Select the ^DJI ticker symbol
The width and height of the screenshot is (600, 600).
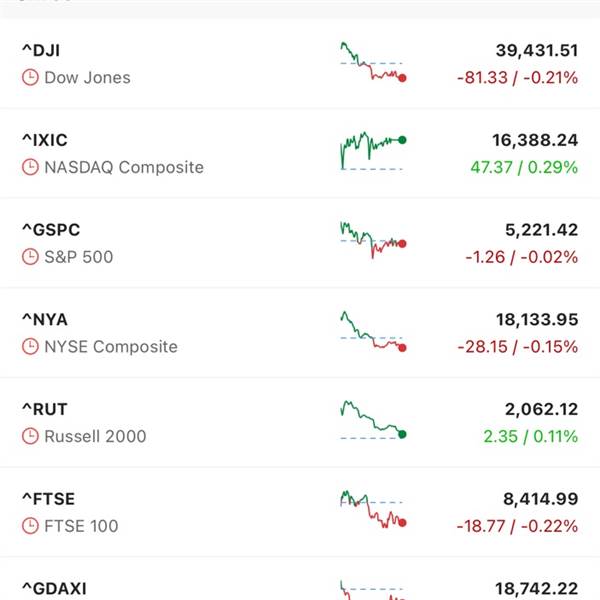[41, 51]
